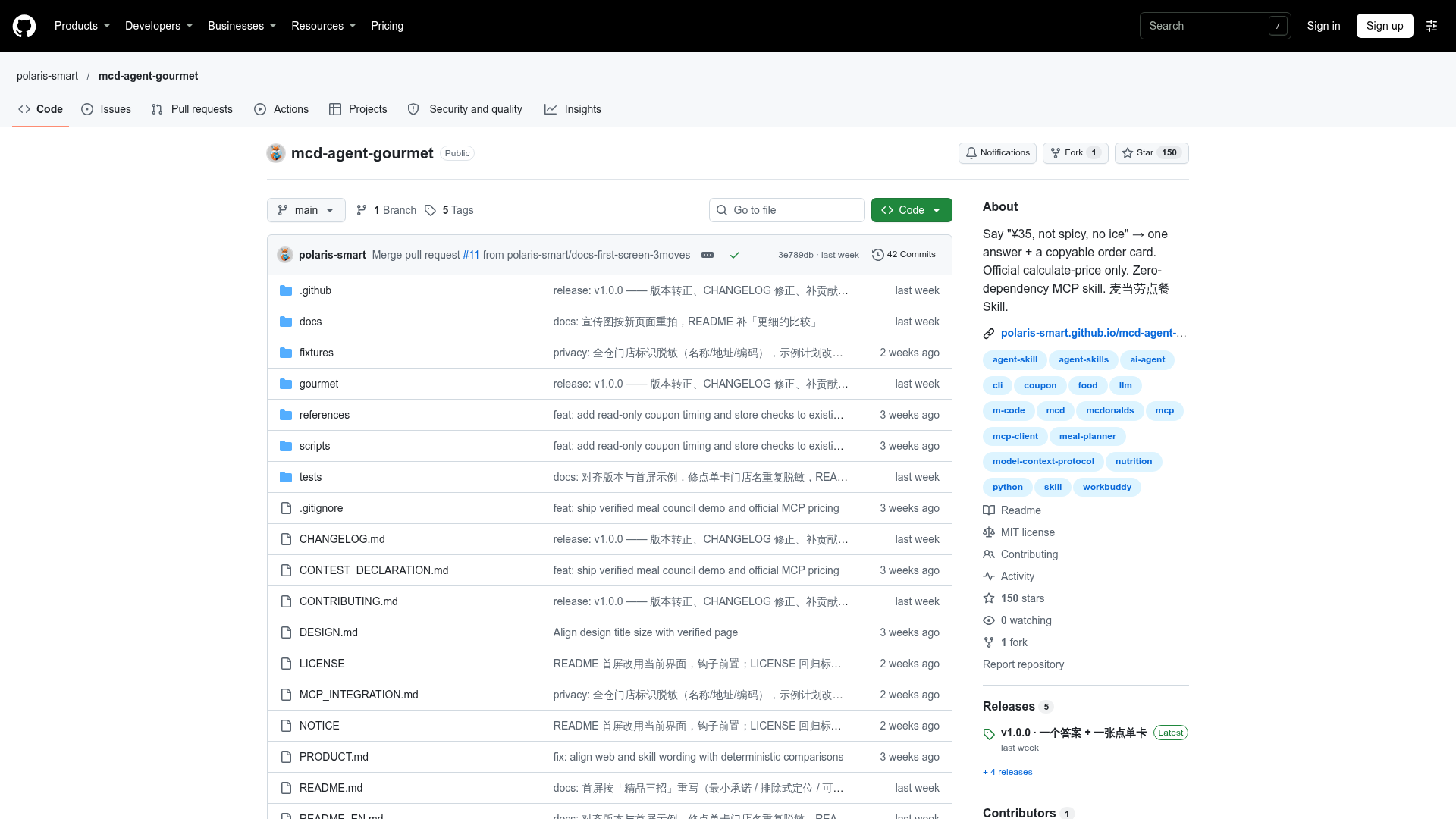Open the main branch selector dropdown
This screenshot has width=1456, height=819.
pos(306,210)
